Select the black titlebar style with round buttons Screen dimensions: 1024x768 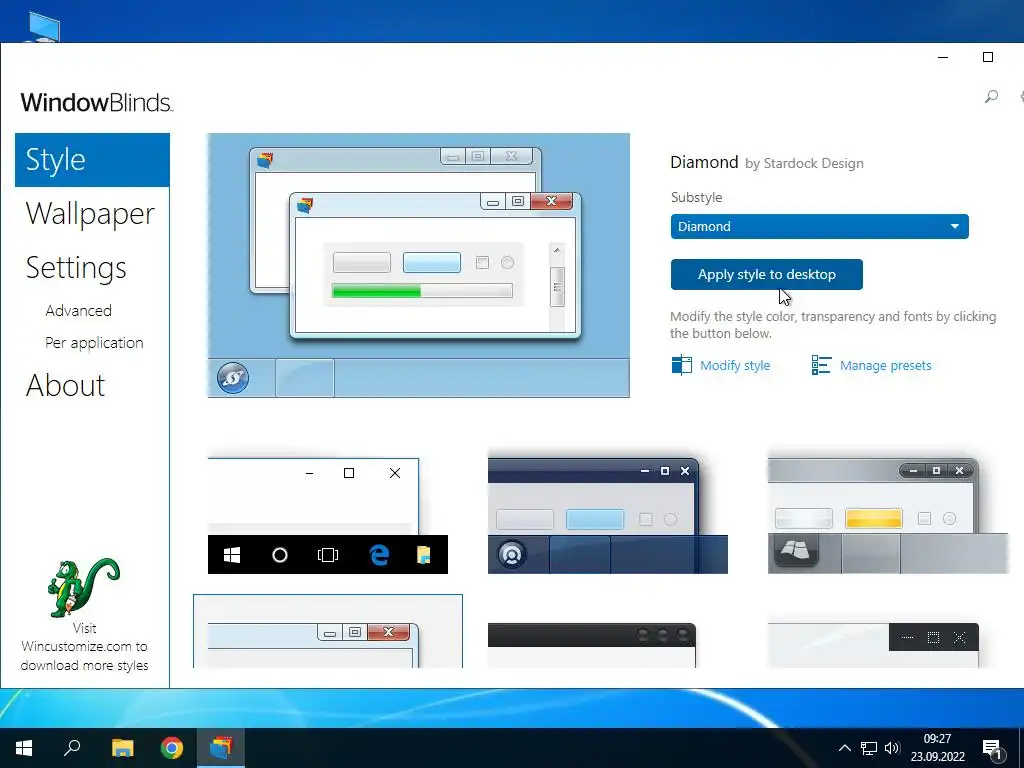coord(592,645)
